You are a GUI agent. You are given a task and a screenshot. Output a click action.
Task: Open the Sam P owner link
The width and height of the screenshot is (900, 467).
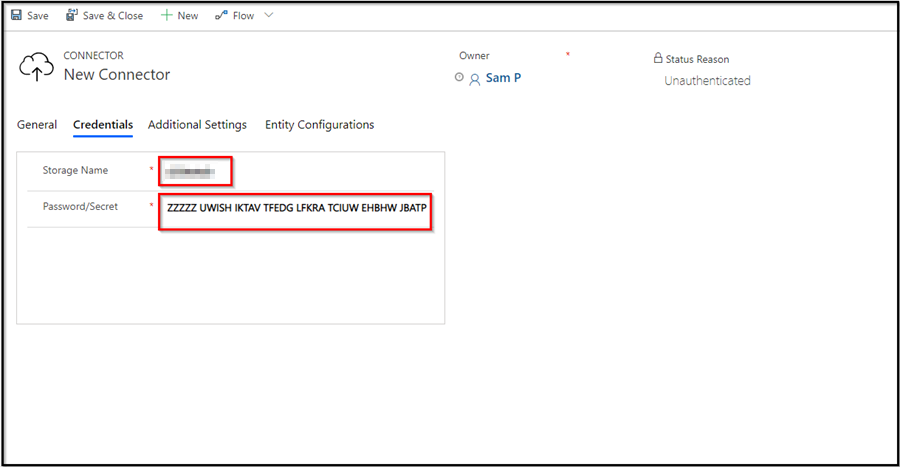coord(503,78)
